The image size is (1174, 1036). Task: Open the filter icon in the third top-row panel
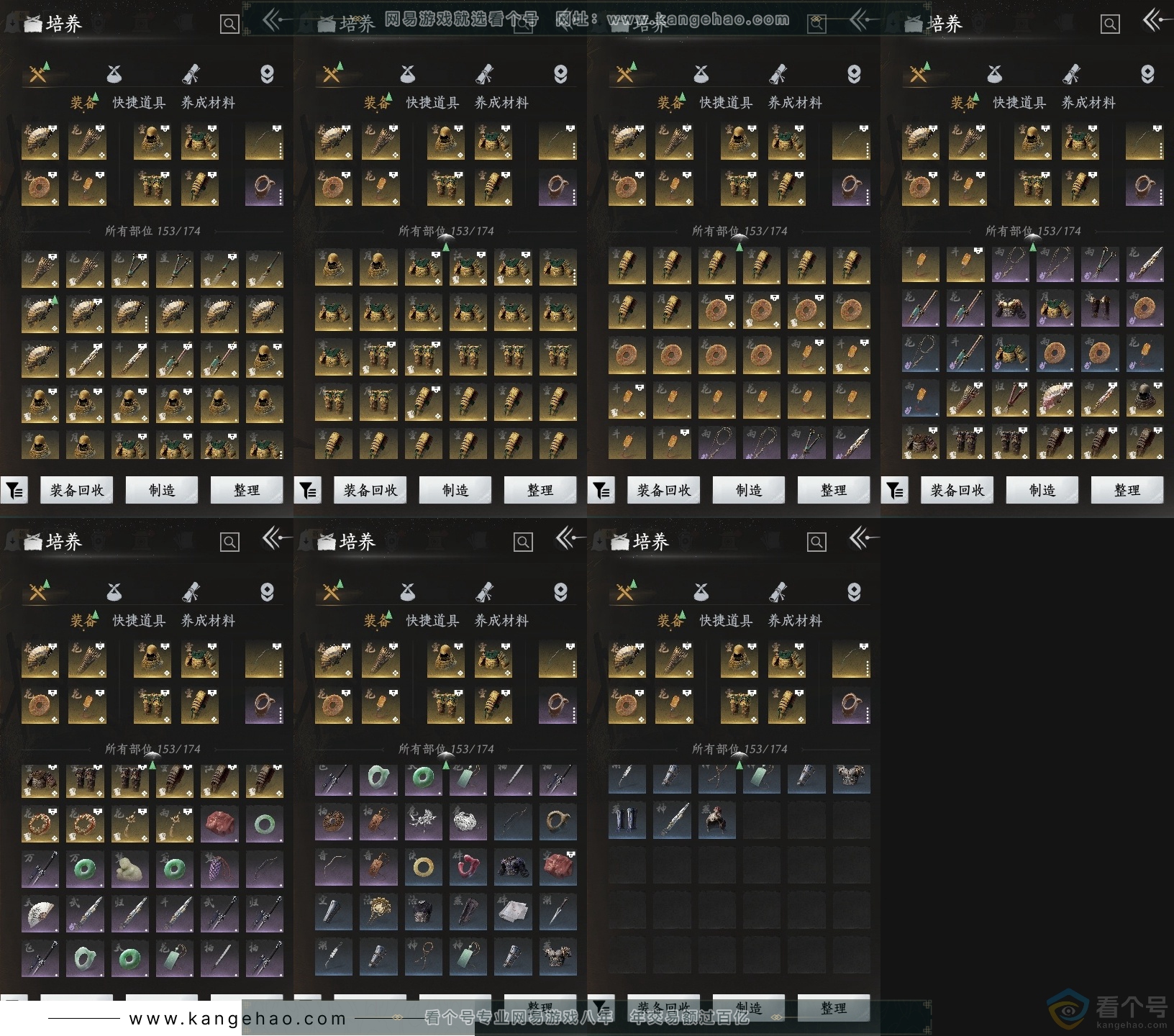point(601,491)
